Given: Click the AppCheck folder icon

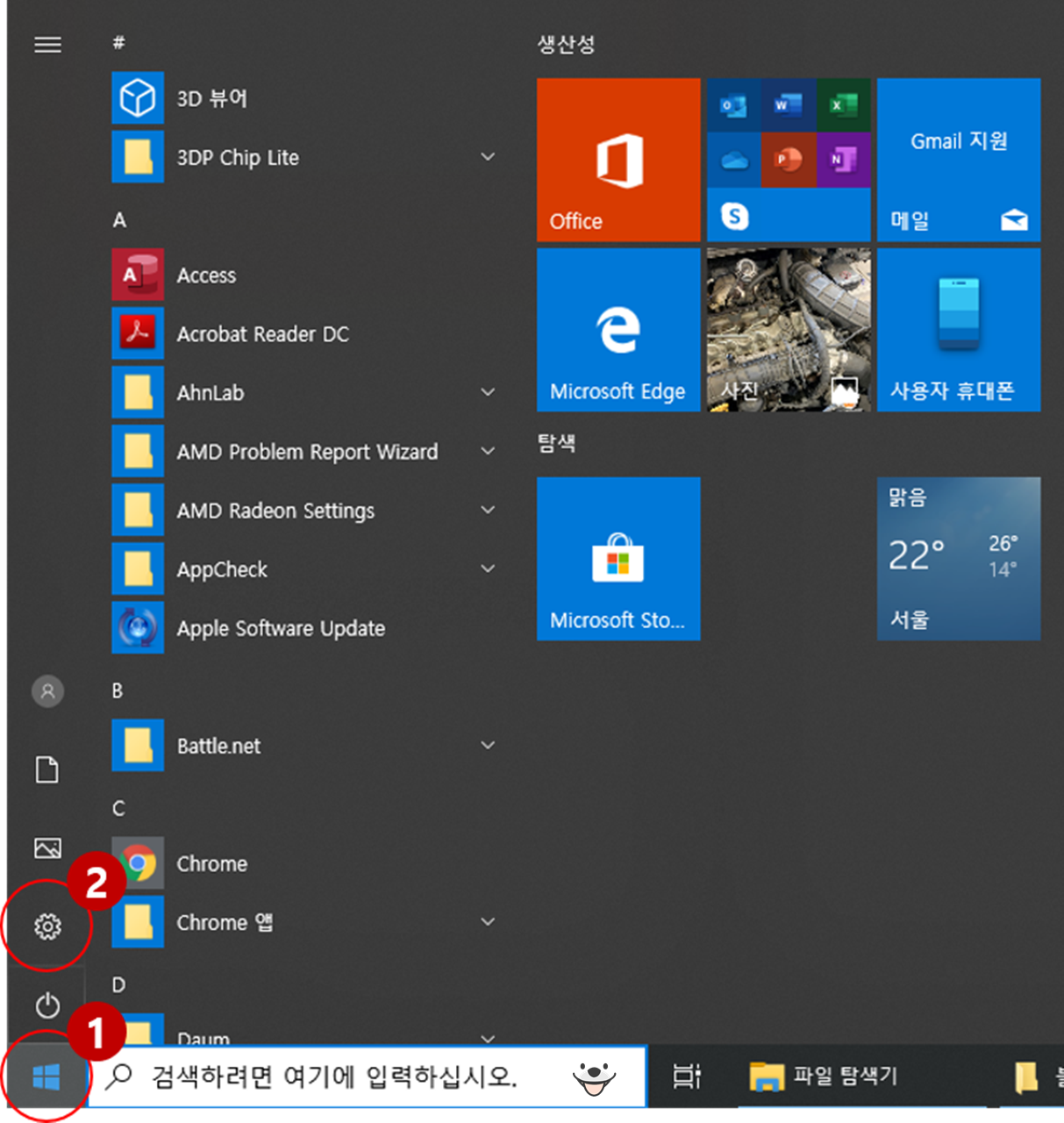Looking at the screenshot, I should (138, 568).
